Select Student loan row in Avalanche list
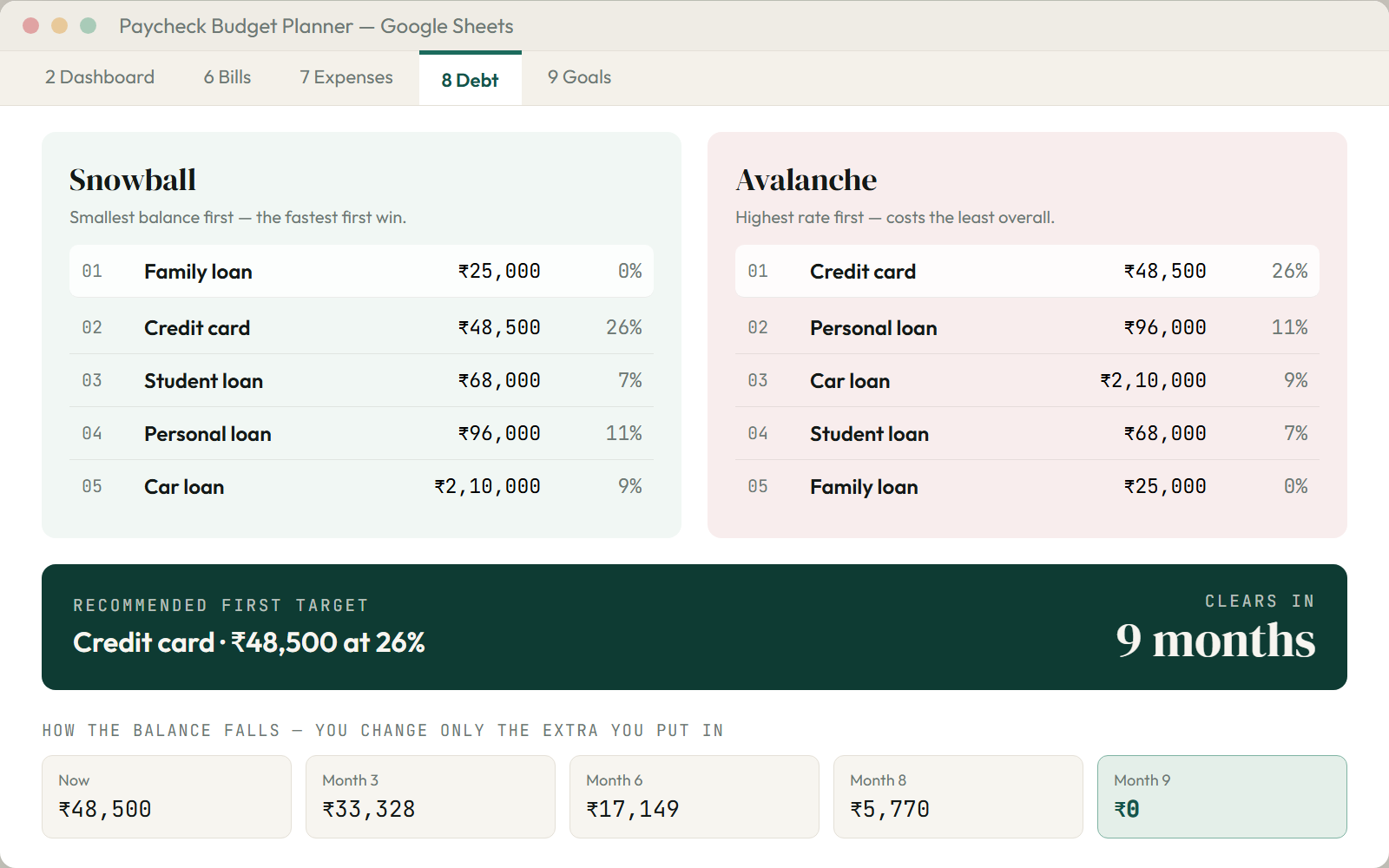The height and width of the screenshot is (868, 1389). (1027, 433)
